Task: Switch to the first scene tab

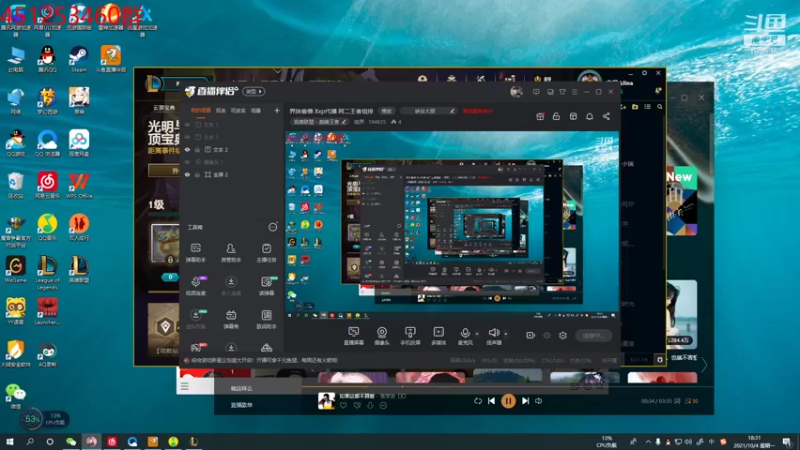Action: 201,110
